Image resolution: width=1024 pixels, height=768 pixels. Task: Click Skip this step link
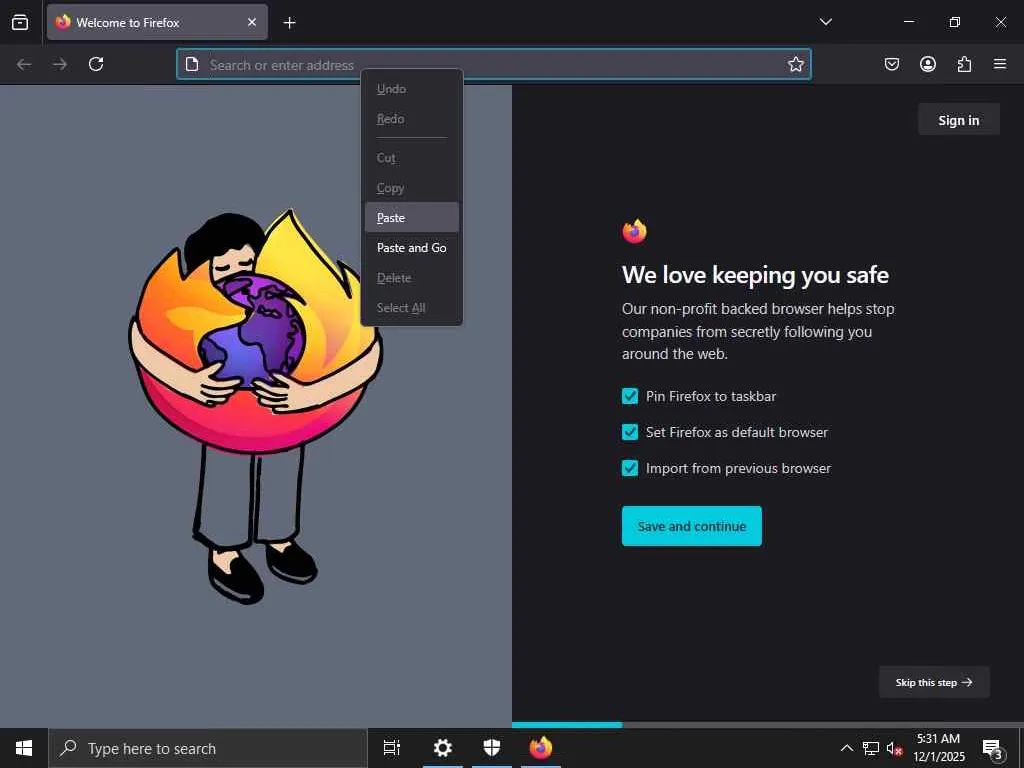click(934, 682)
